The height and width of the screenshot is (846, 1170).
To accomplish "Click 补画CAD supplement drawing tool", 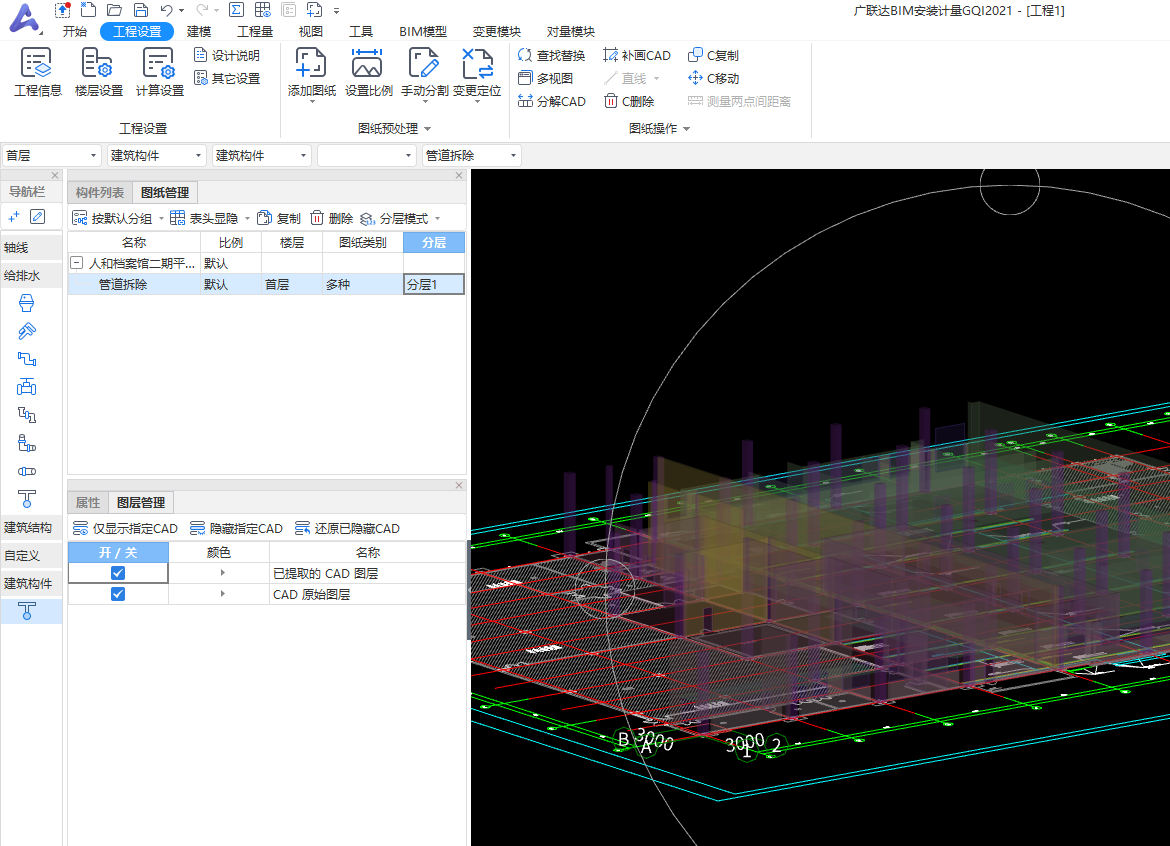I will coord(637,55).
